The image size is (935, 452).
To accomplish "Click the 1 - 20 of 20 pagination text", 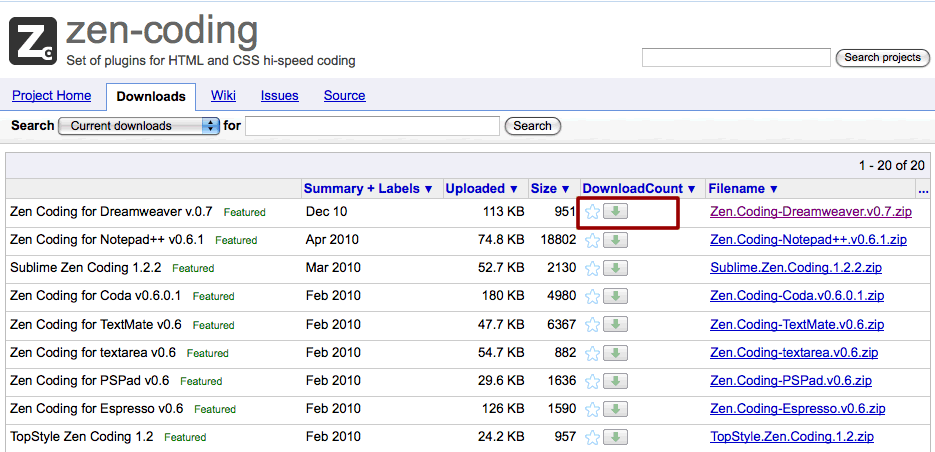I will coord(892,165).
